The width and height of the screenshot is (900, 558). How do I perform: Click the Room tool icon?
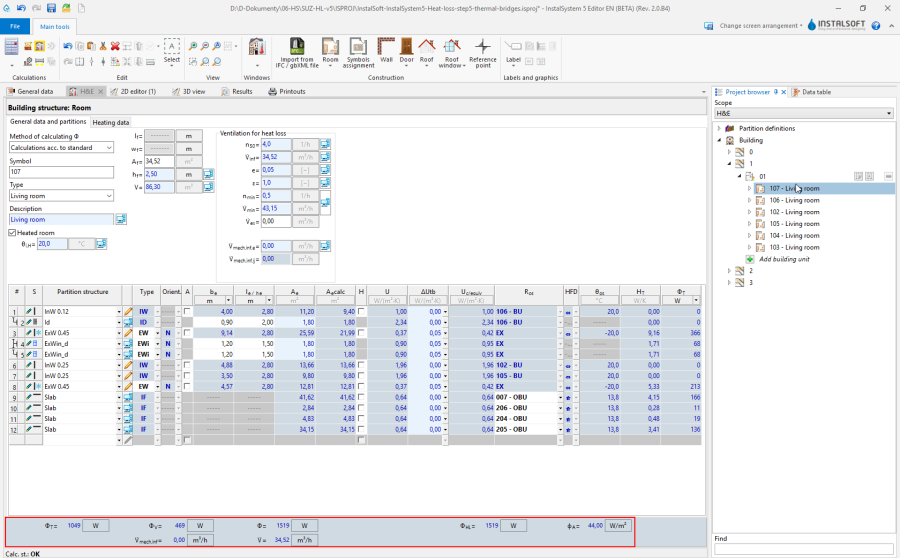click(330, 47)
